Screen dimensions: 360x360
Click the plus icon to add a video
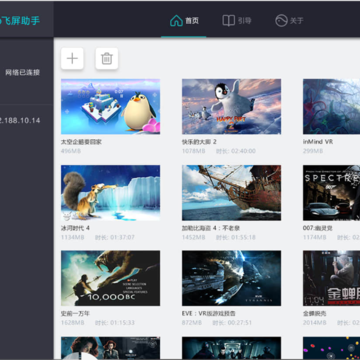72,59
